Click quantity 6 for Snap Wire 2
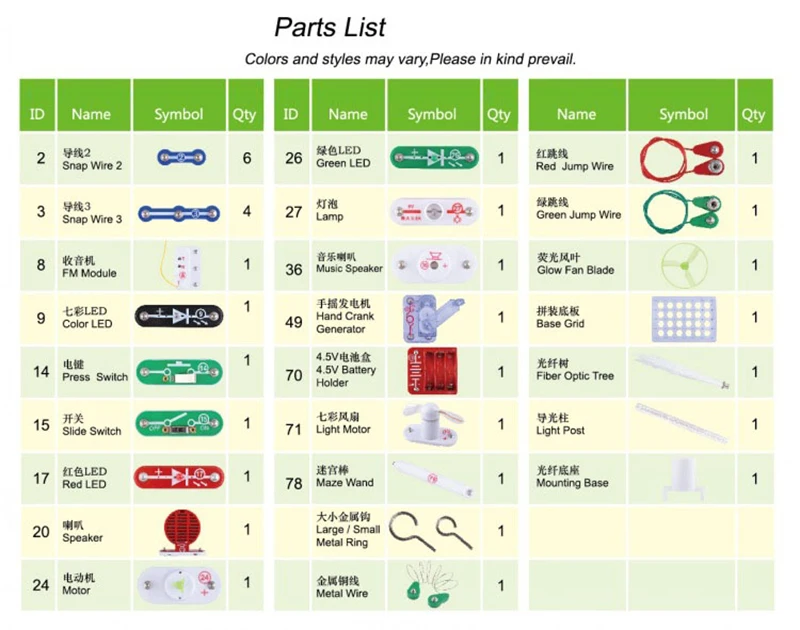This screenshot has height=630, width=800. [x=246, y=158]
